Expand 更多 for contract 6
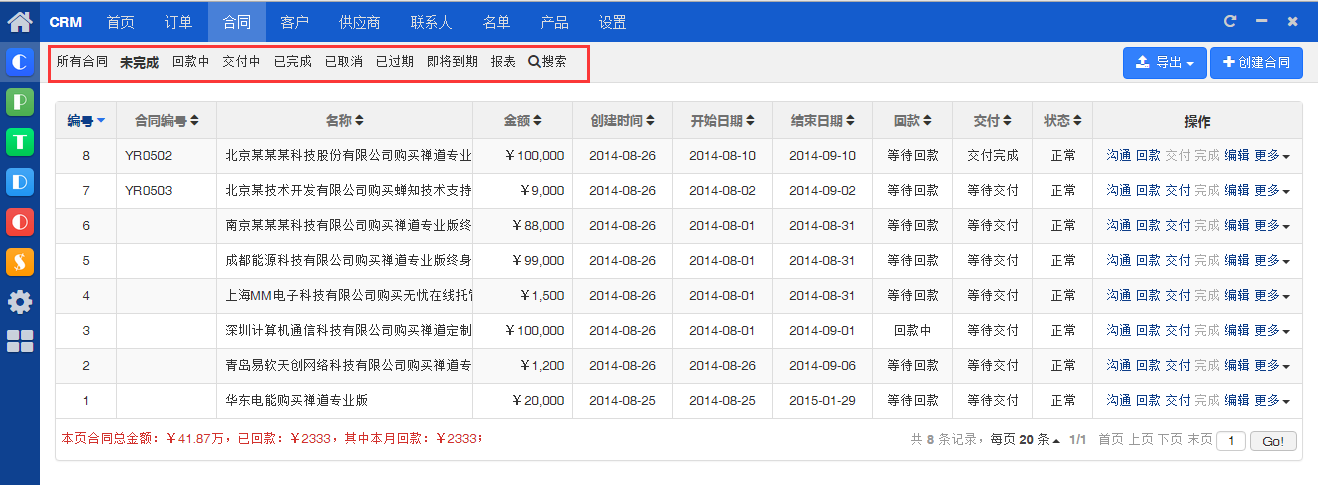 1271,226
